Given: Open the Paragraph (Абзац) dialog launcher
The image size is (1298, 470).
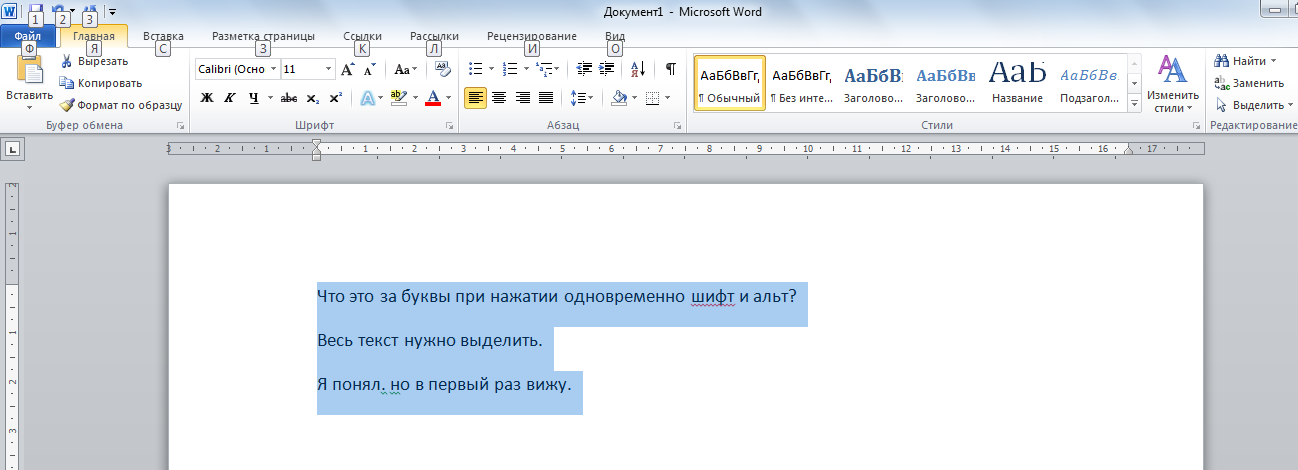Looking at the screenshot, I should pos(678,126).
